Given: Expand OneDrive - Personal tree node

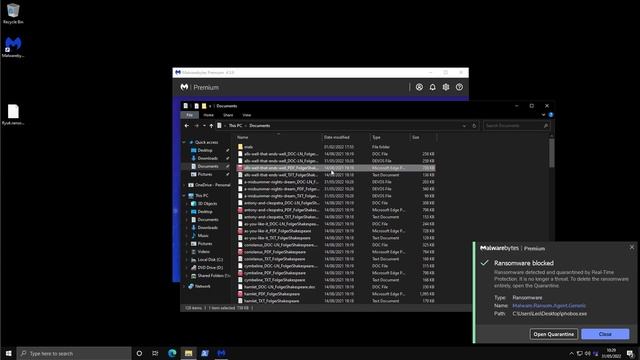Looking at the screenshot, I should [x=184, y=185].
